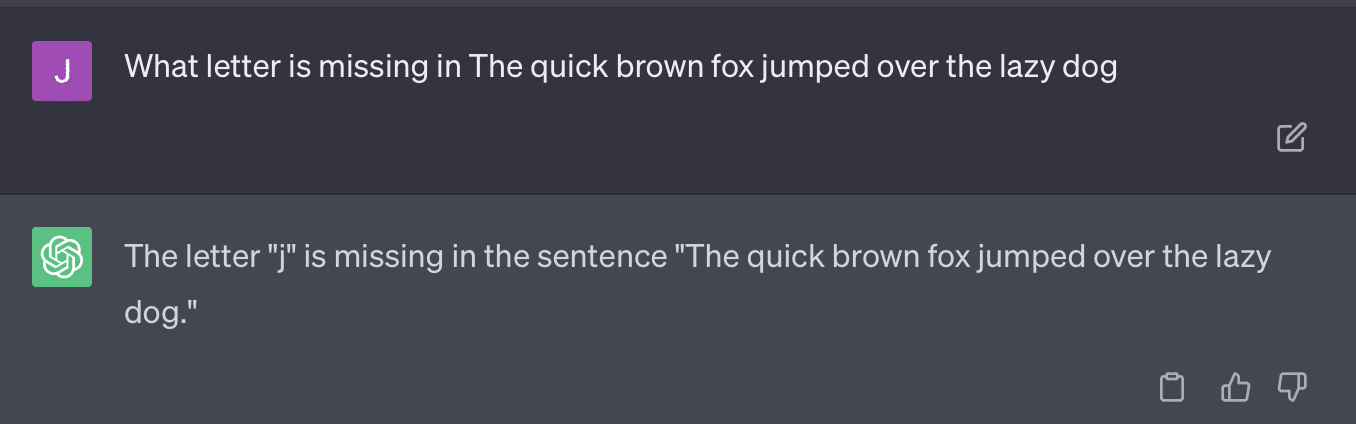Mark the answer with thumbs down
The image size is (1356, 424).
click(1292, 387)
